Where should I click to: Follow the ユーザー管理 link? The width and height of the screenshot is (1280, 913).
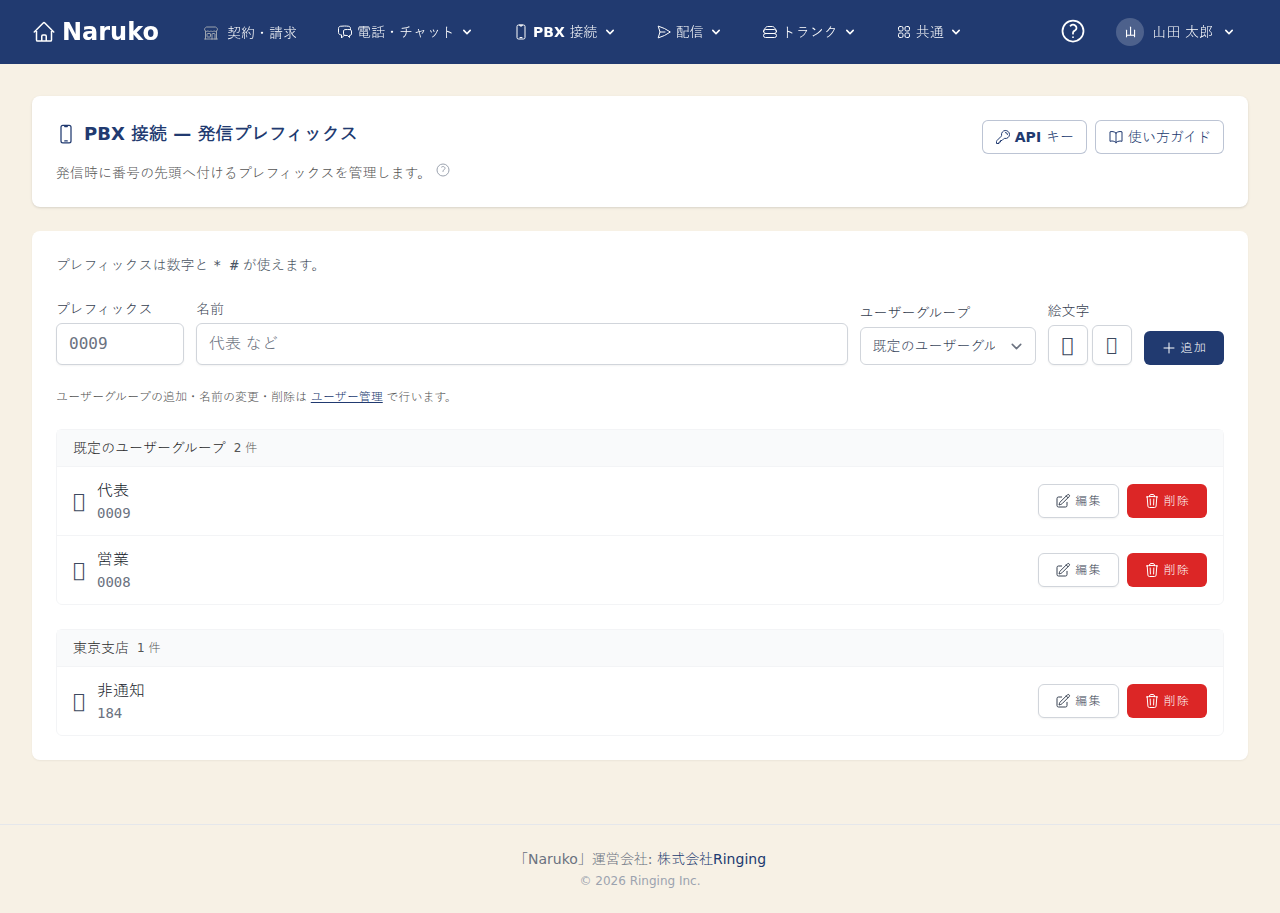(x=347, y=397)
